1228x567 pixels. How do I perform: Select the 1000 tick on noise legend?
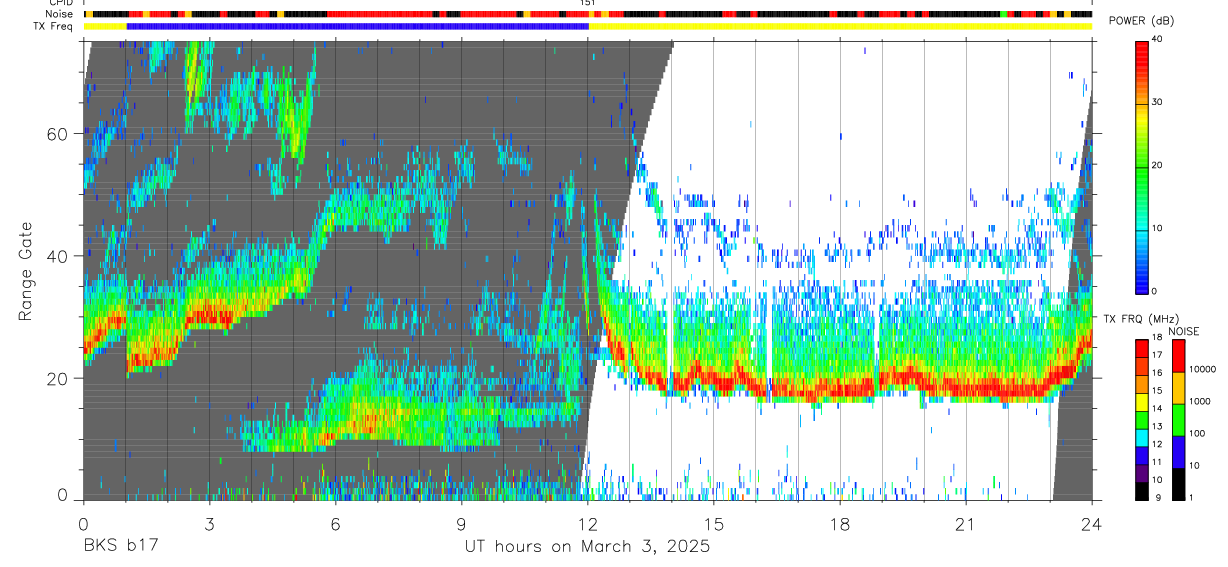pyautogui.click(x=1200, y=402)
